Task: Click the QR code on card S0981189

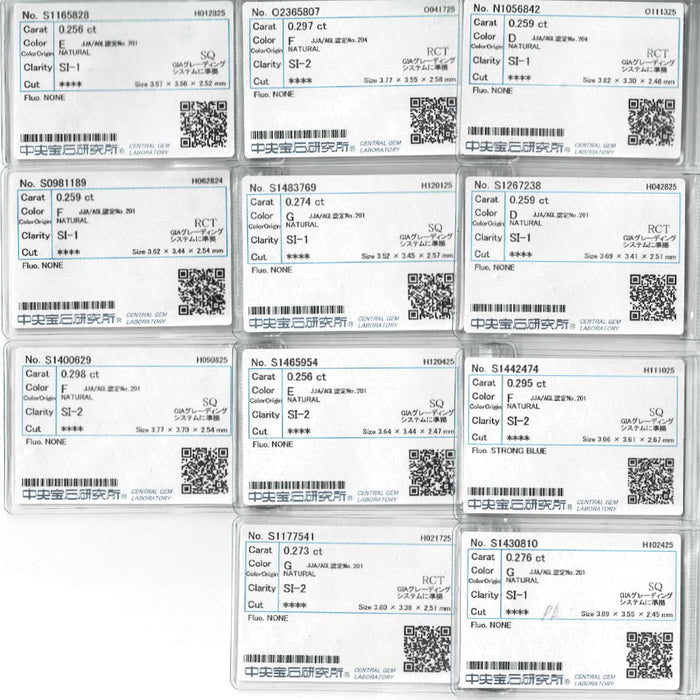Action: tap(201, 292)
